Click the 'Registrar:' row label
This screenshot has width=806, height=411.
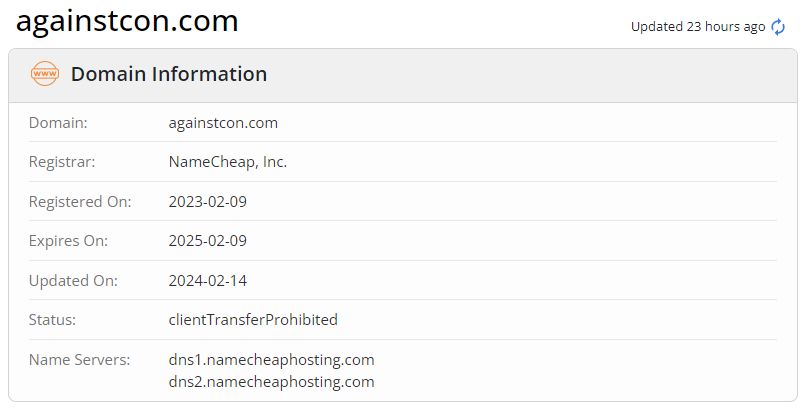[x=62, y=162]
